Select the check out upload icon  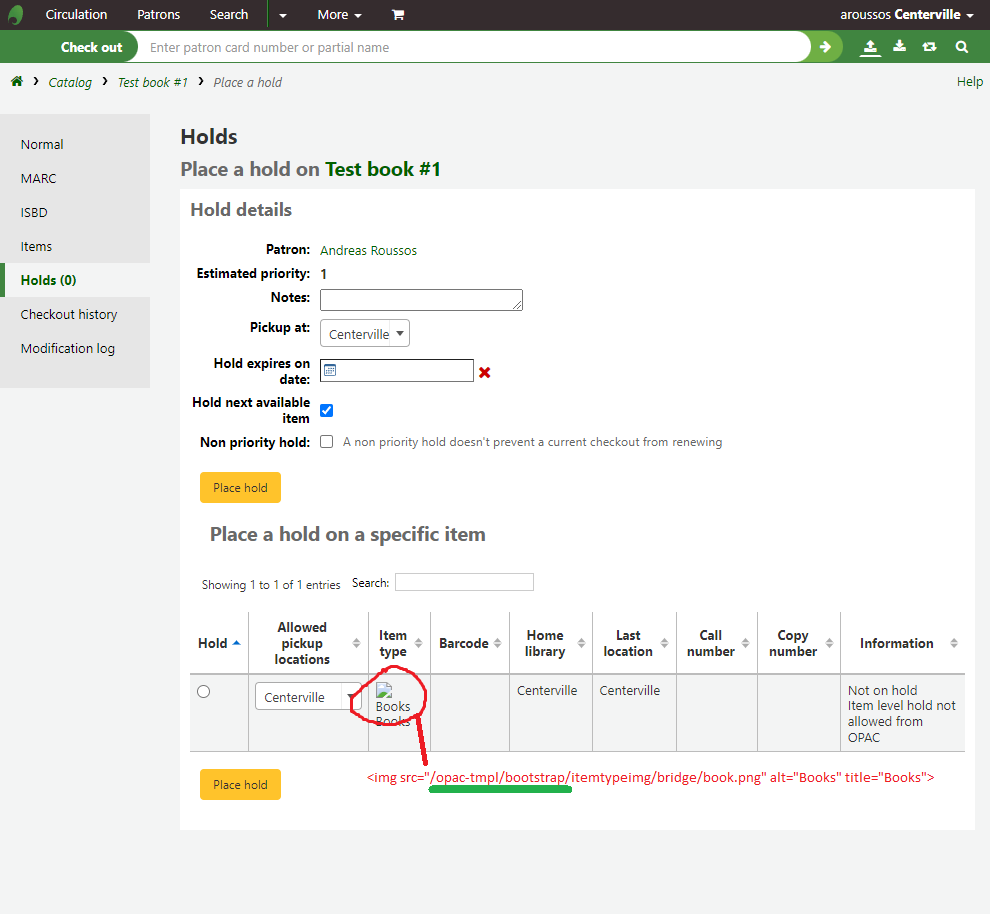tap(870, 47)
